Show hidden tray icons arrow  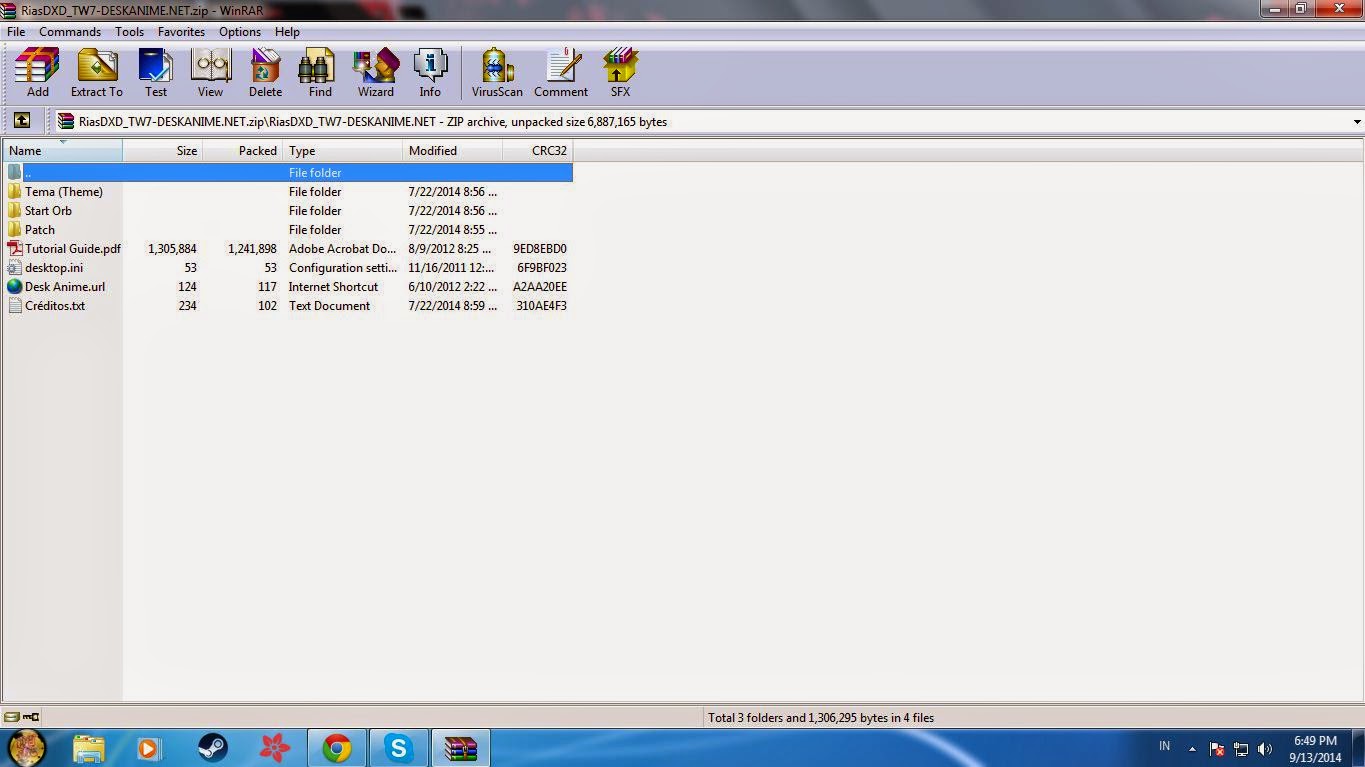1192,748
